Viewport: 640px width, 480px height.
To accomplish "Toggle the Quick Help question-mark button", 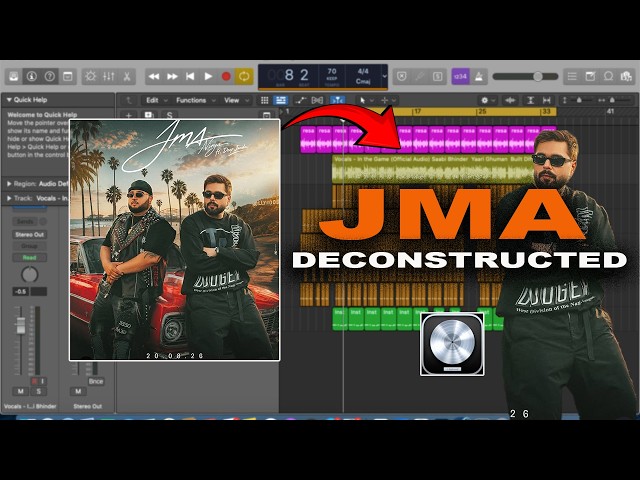I will tap(49, 76).
